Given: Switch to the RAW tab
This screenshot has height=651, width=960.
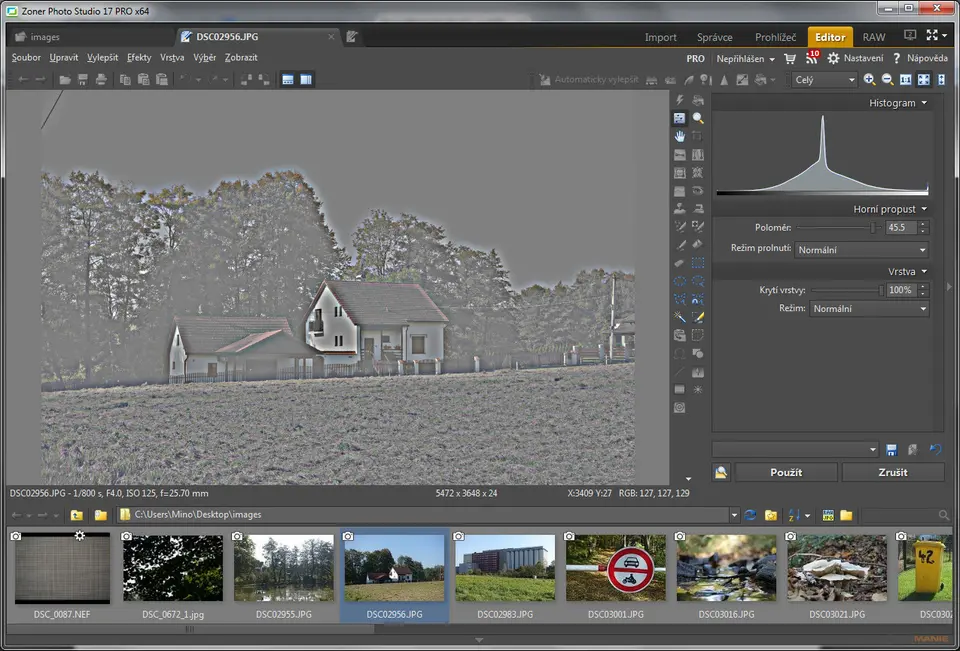Looking at the screenshot, I should (873, 37).
